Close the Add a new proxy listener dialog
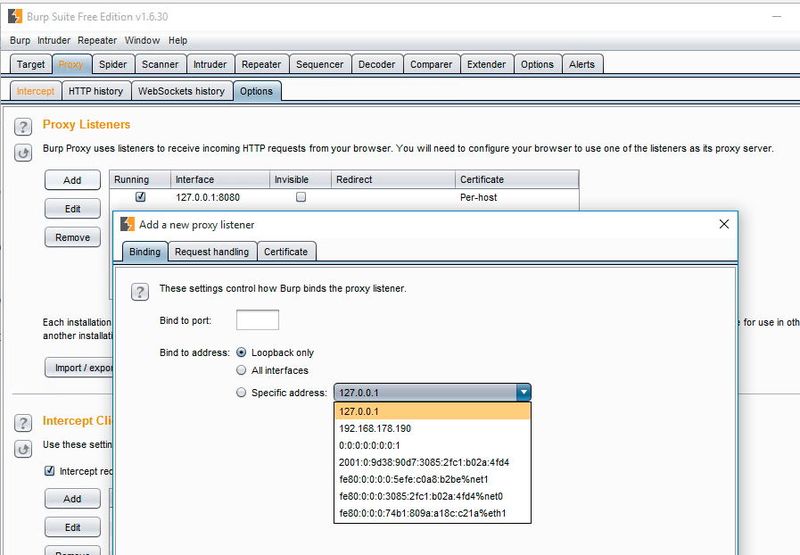 click(x=723, y=224)
